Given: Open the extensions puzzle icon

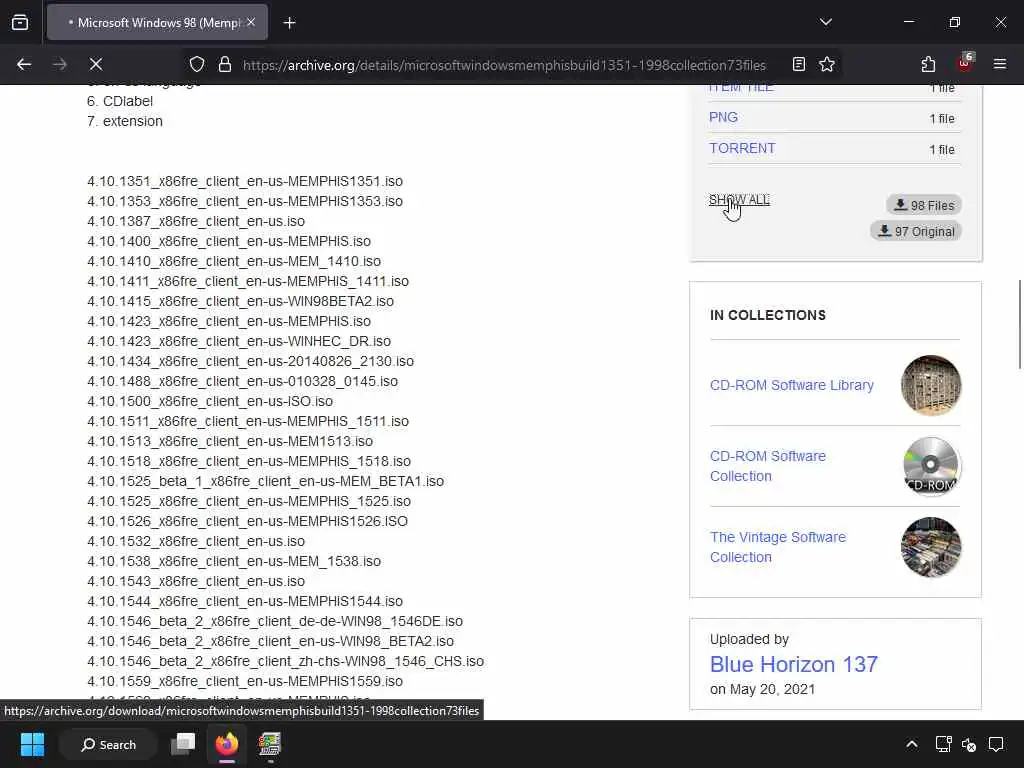Looking at the screenshot, I should (928, 64).
